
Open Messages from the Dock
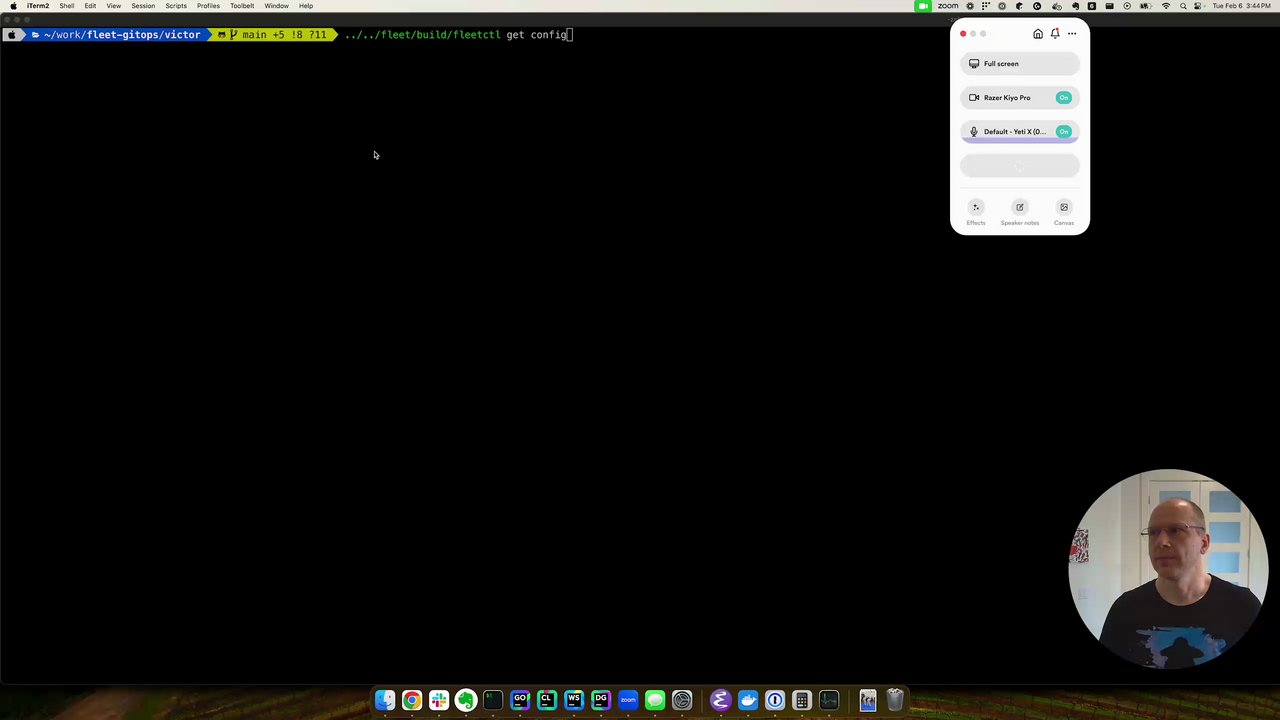pos(655,700)
